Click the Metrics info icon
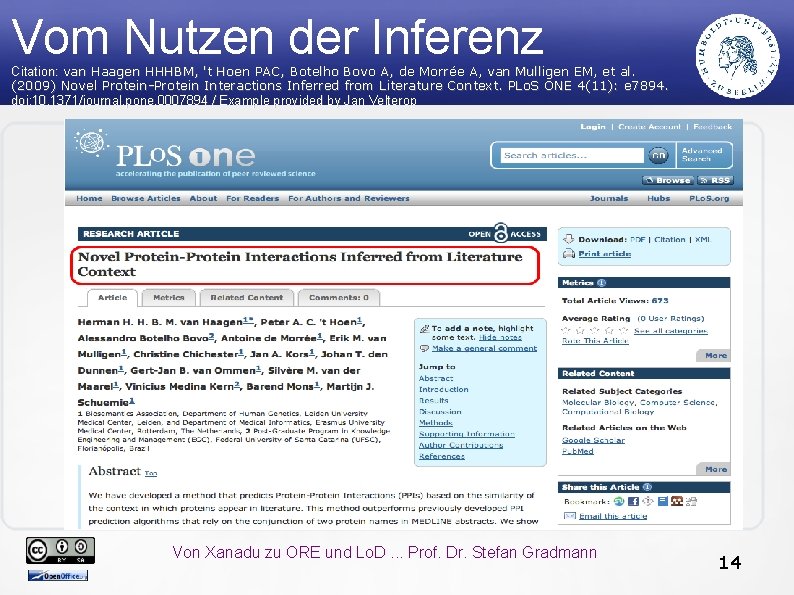The image size is (794, 595). click(x=601, y=283)
